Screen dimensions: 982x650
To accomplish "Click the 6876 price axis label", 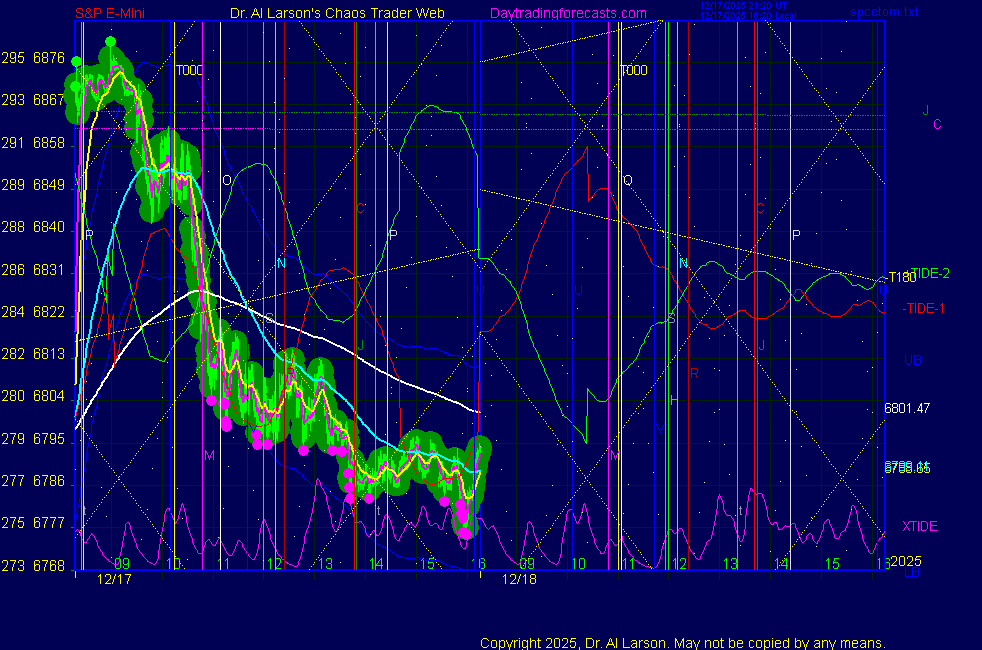I will click(49, 58).
